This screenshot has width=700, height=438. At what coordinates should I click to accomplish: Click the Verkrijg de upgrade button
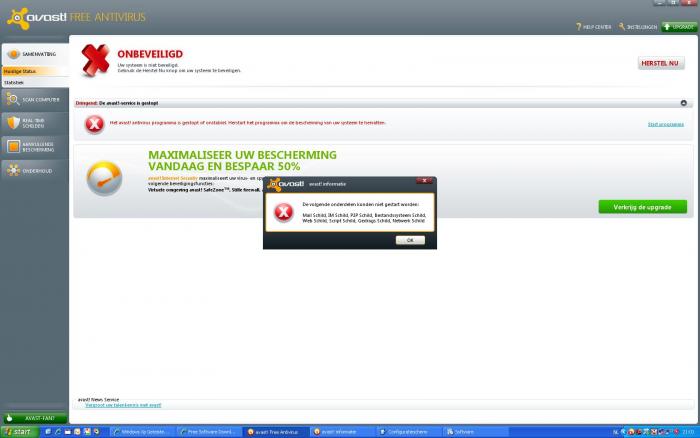(642, 207)
